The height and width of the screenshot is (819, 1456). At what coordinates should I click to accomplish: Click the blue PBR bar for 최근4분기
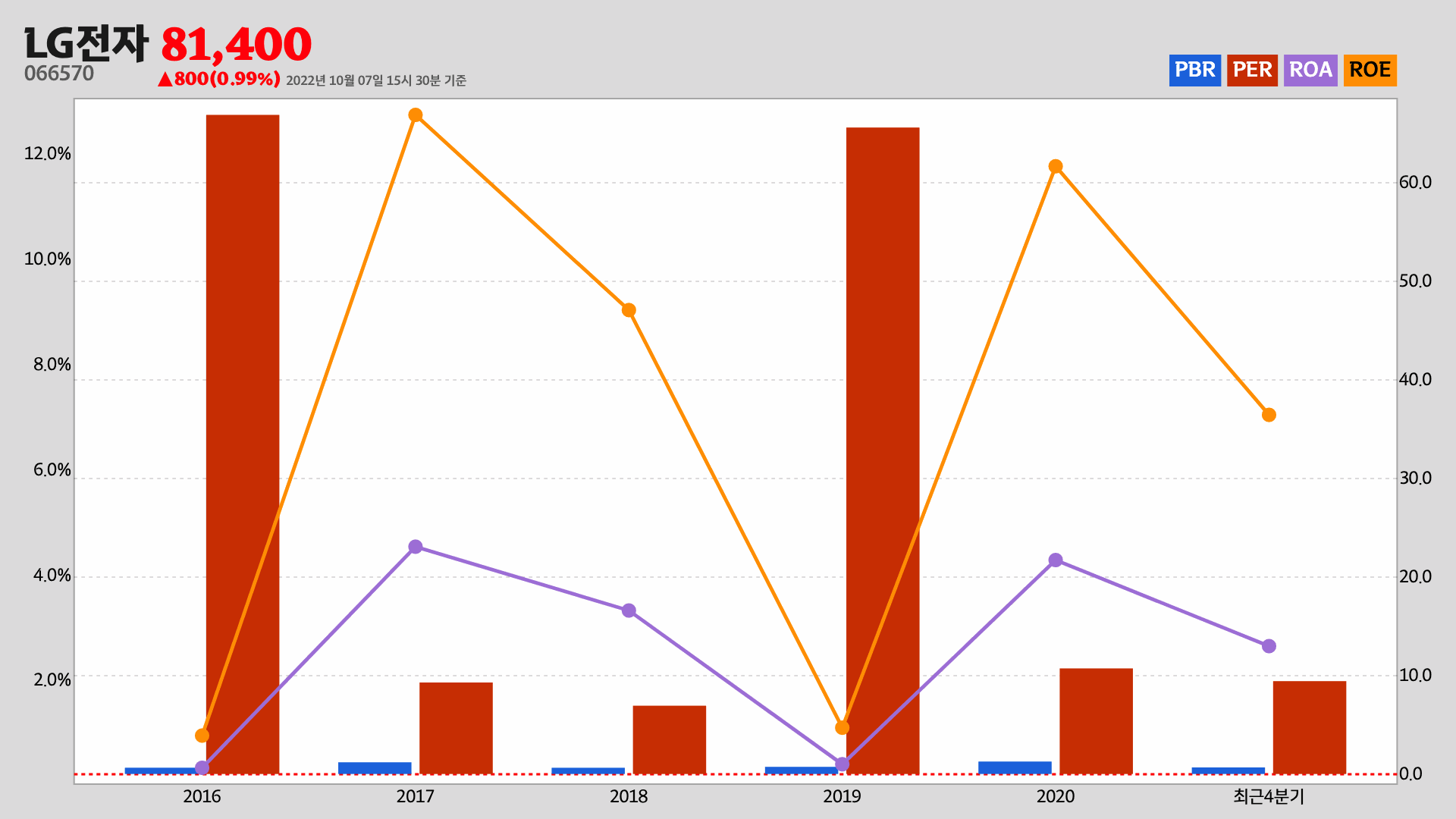1228,771
